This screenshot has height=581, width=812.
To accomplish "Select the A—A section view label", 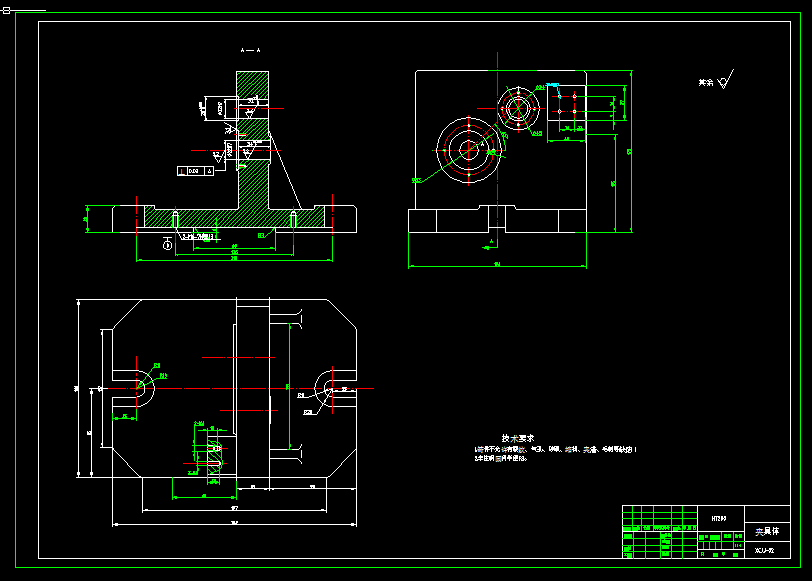I will (x=251, y=50).
